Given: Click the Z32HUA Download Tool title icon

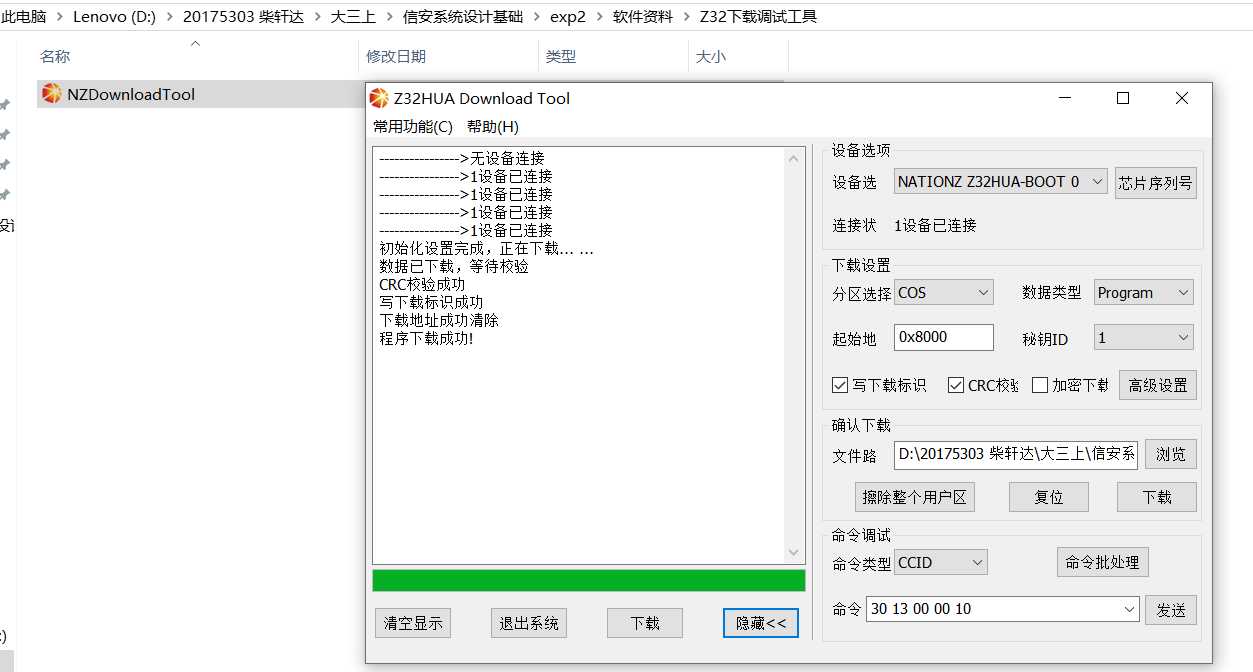Looking at the screenshot, I should [379, 98].
